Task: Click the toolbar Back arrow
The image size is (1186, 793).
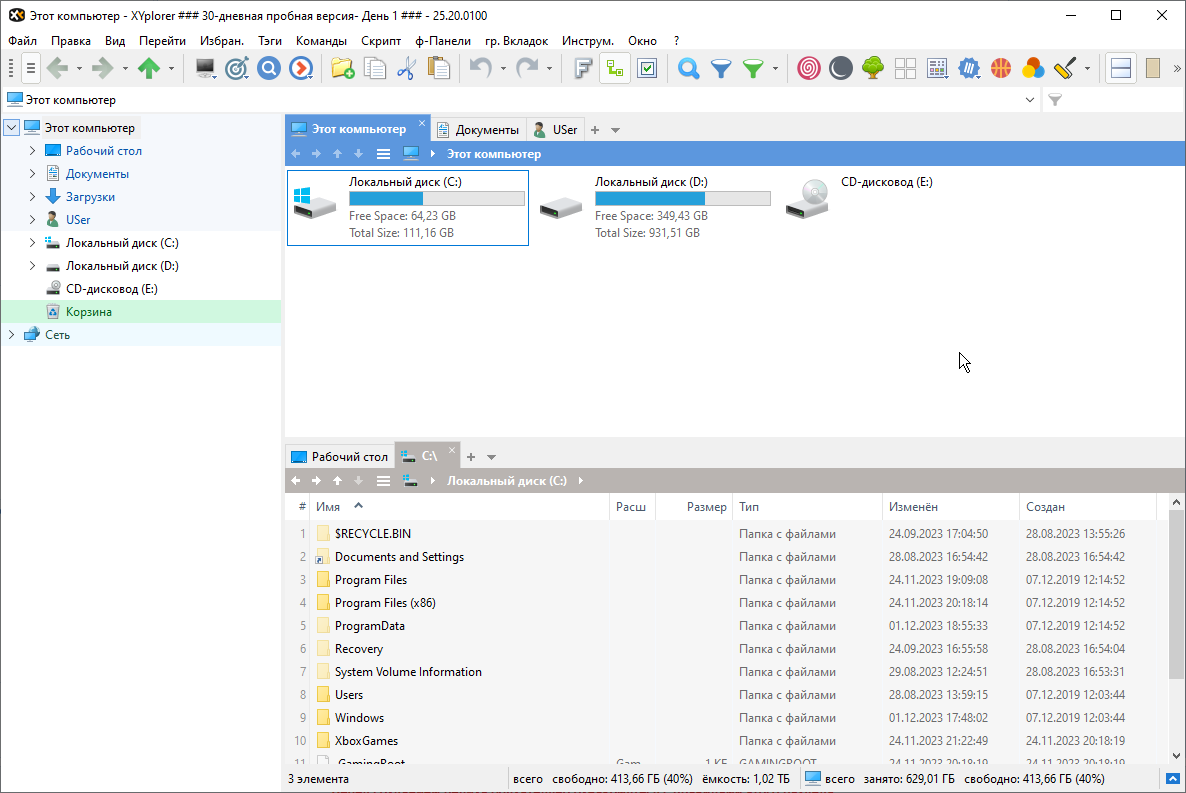Action: (57, 68)
